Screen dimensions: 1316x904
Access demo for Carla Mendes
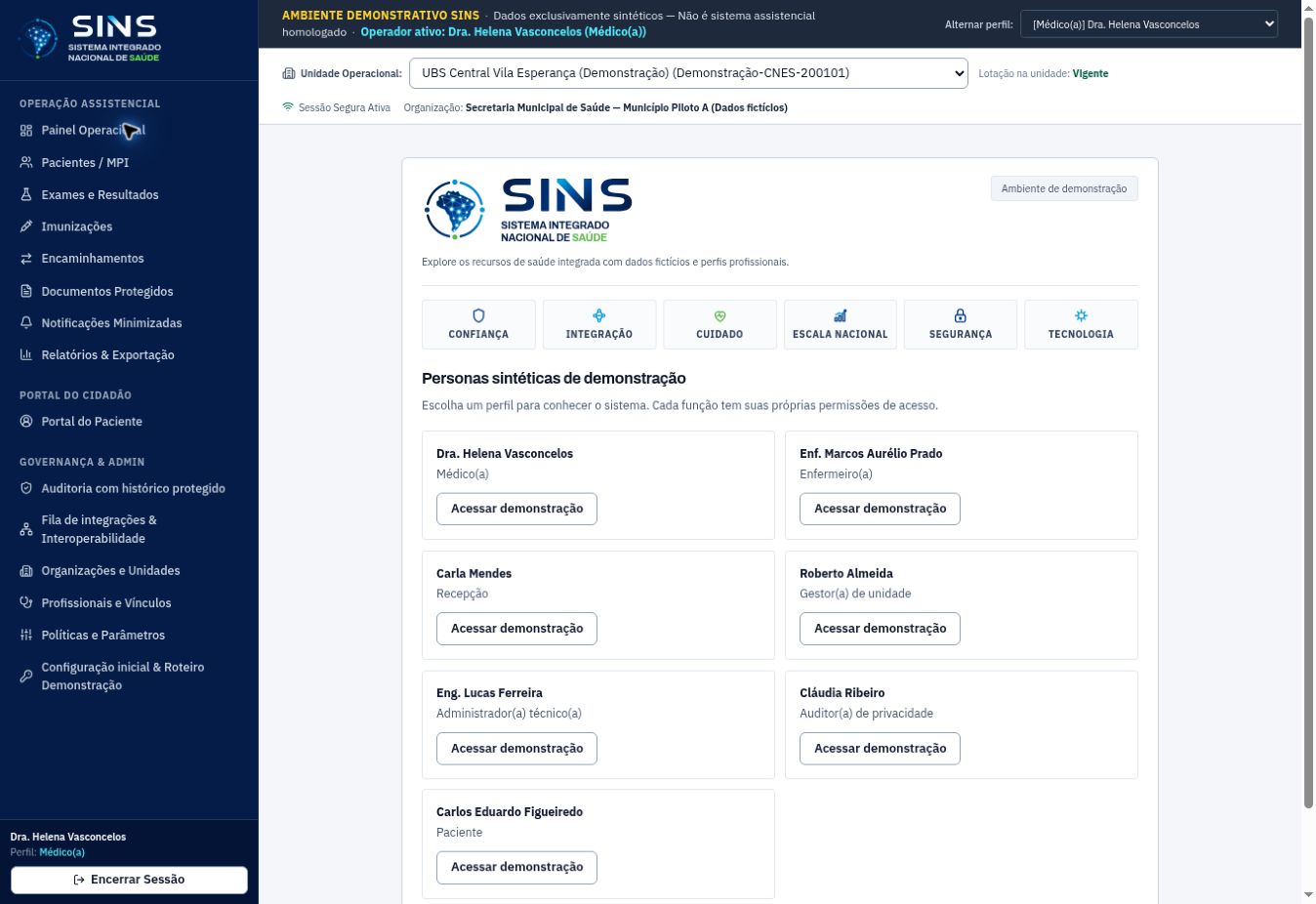pos(516,629)
